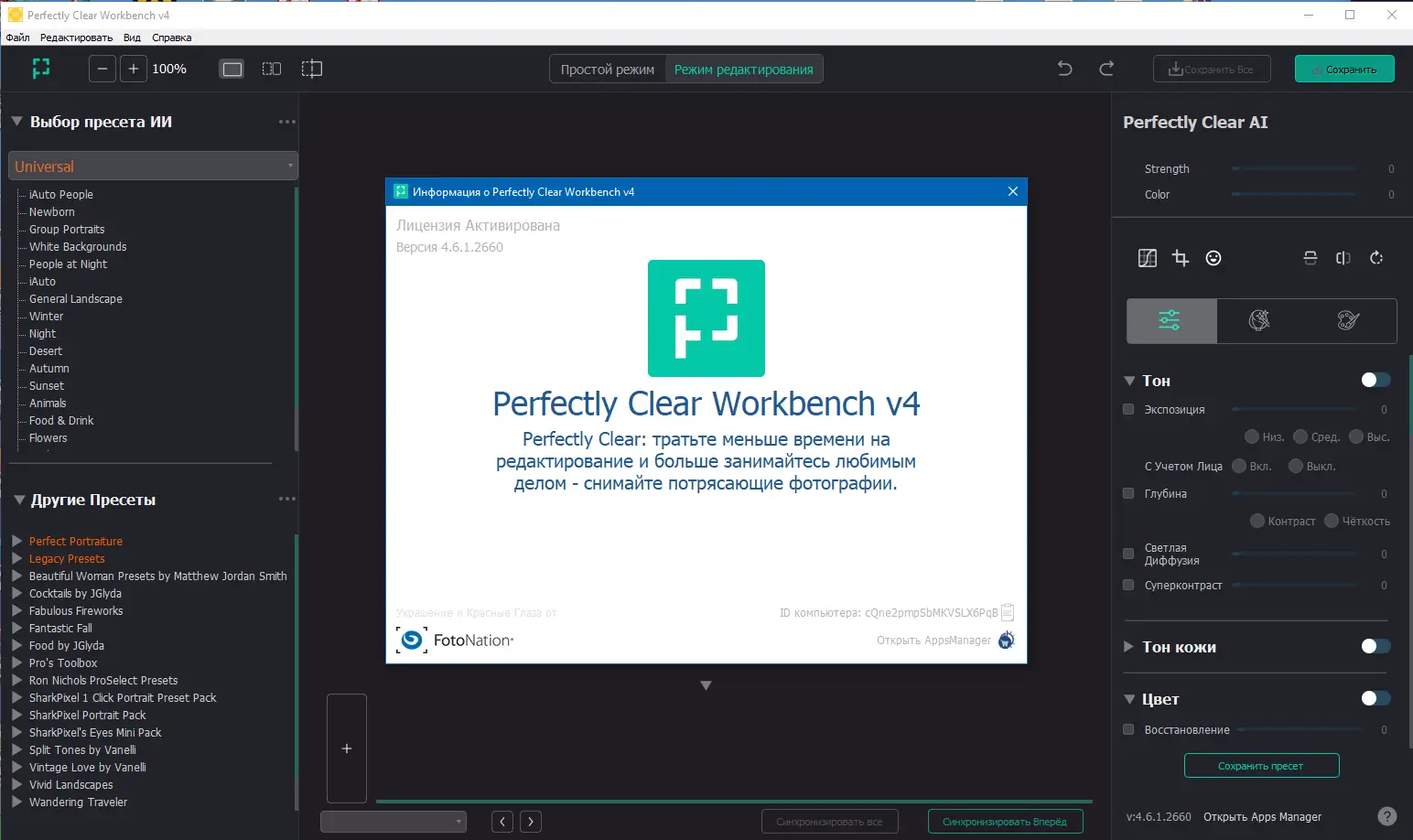Expand the Тон кожи section arrow
This screenshot has width=1413, height=840.
point(1128,647)
